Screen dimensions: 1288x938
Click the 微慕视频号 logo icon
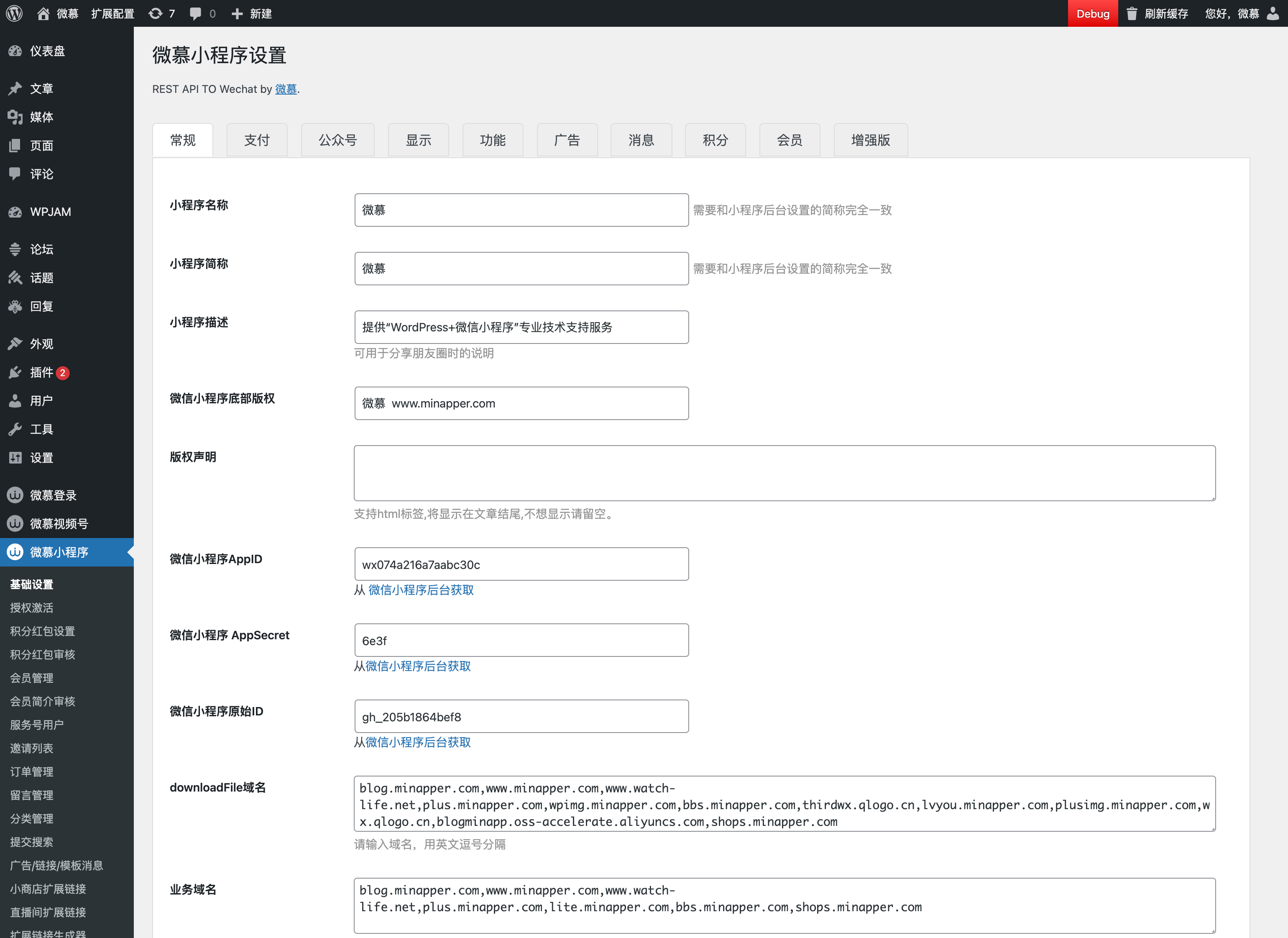click(x=15, y=523)
